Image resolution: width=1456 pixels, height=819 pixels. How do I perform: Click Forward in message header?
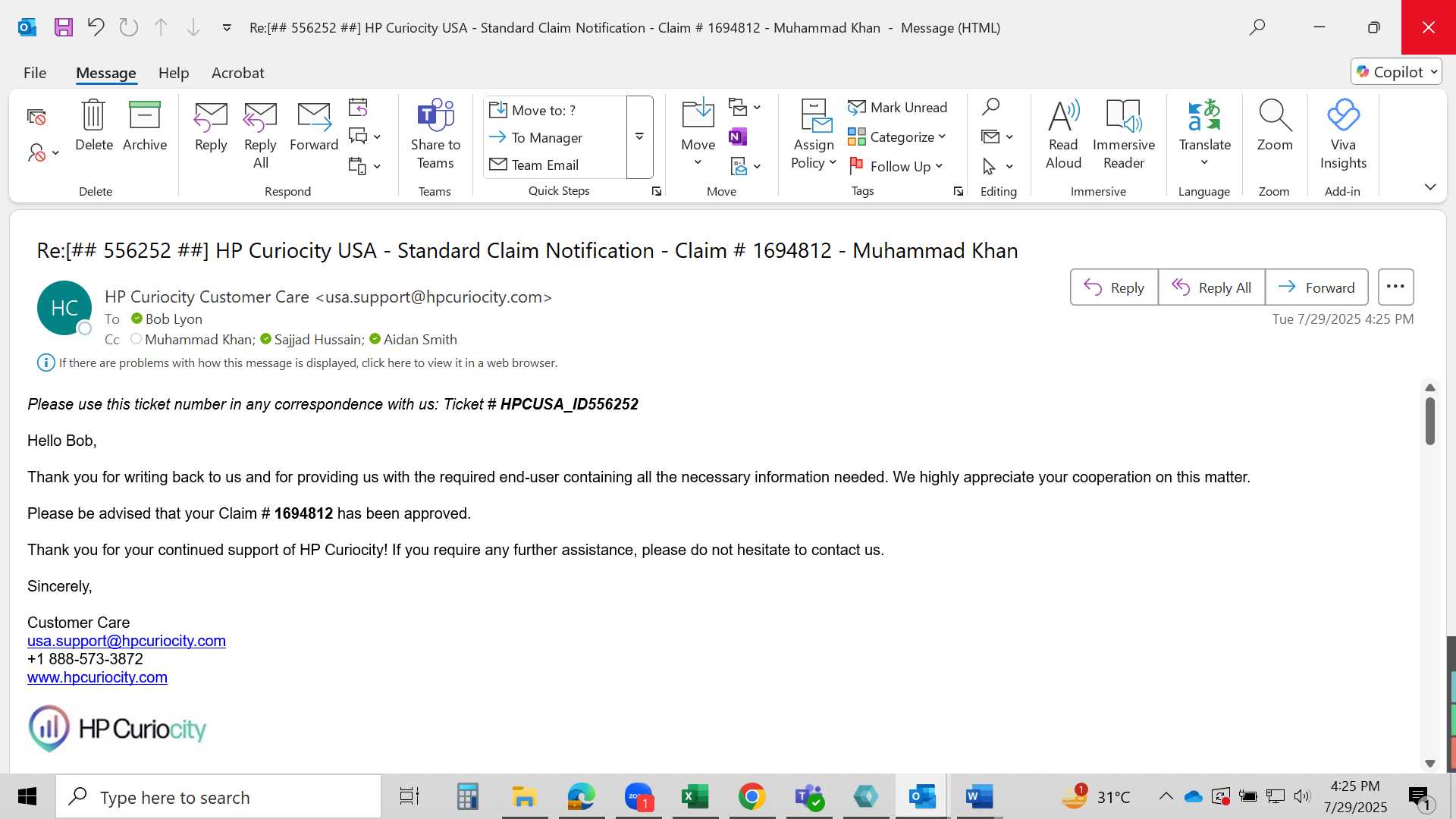(1316, 287)
